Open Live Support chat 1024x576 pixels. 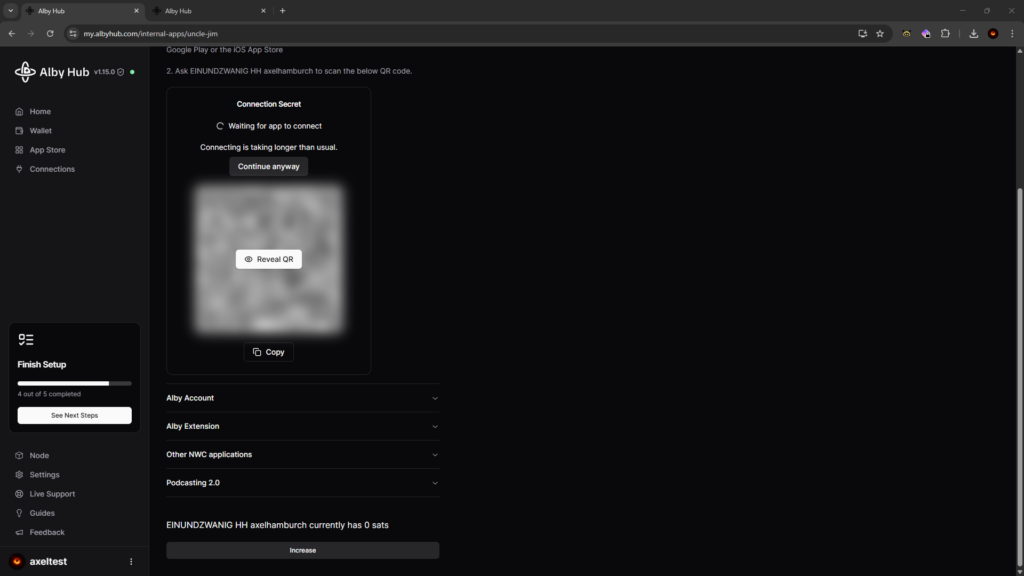[x=52, y=494]
